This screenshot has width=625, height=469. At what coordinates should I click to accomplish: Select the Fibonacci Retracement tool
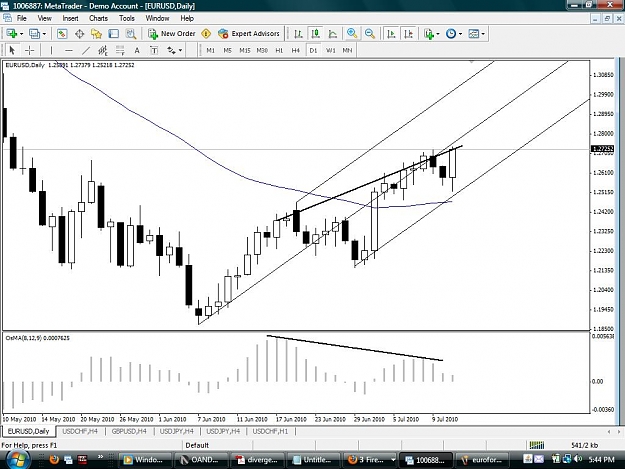click(x=120, y=50)
